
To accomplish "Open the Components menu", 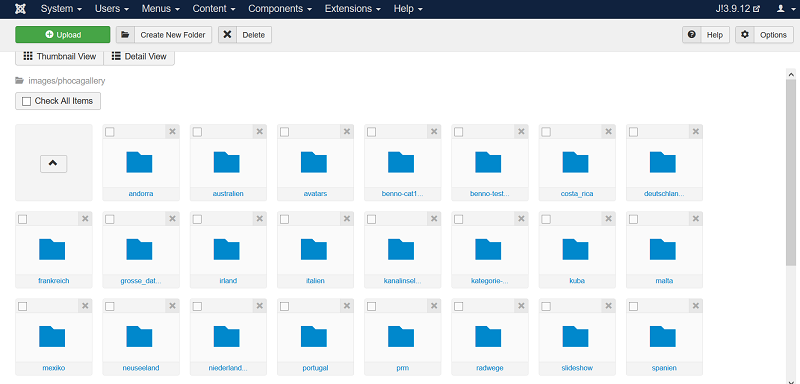I will (280, 9).
